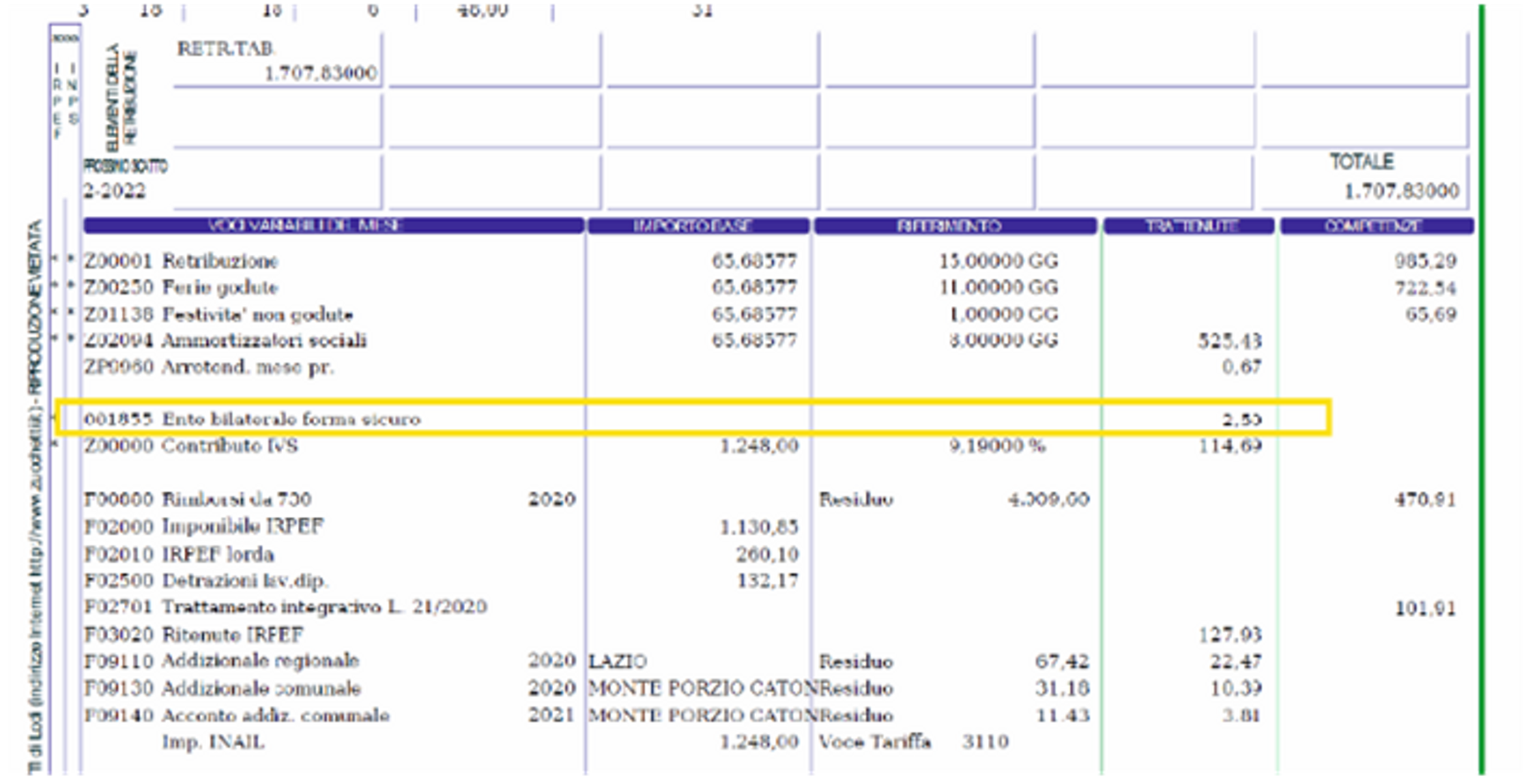
Task: Select the F09110 Addizionale regionale row
Action: [x=221, y=661]
